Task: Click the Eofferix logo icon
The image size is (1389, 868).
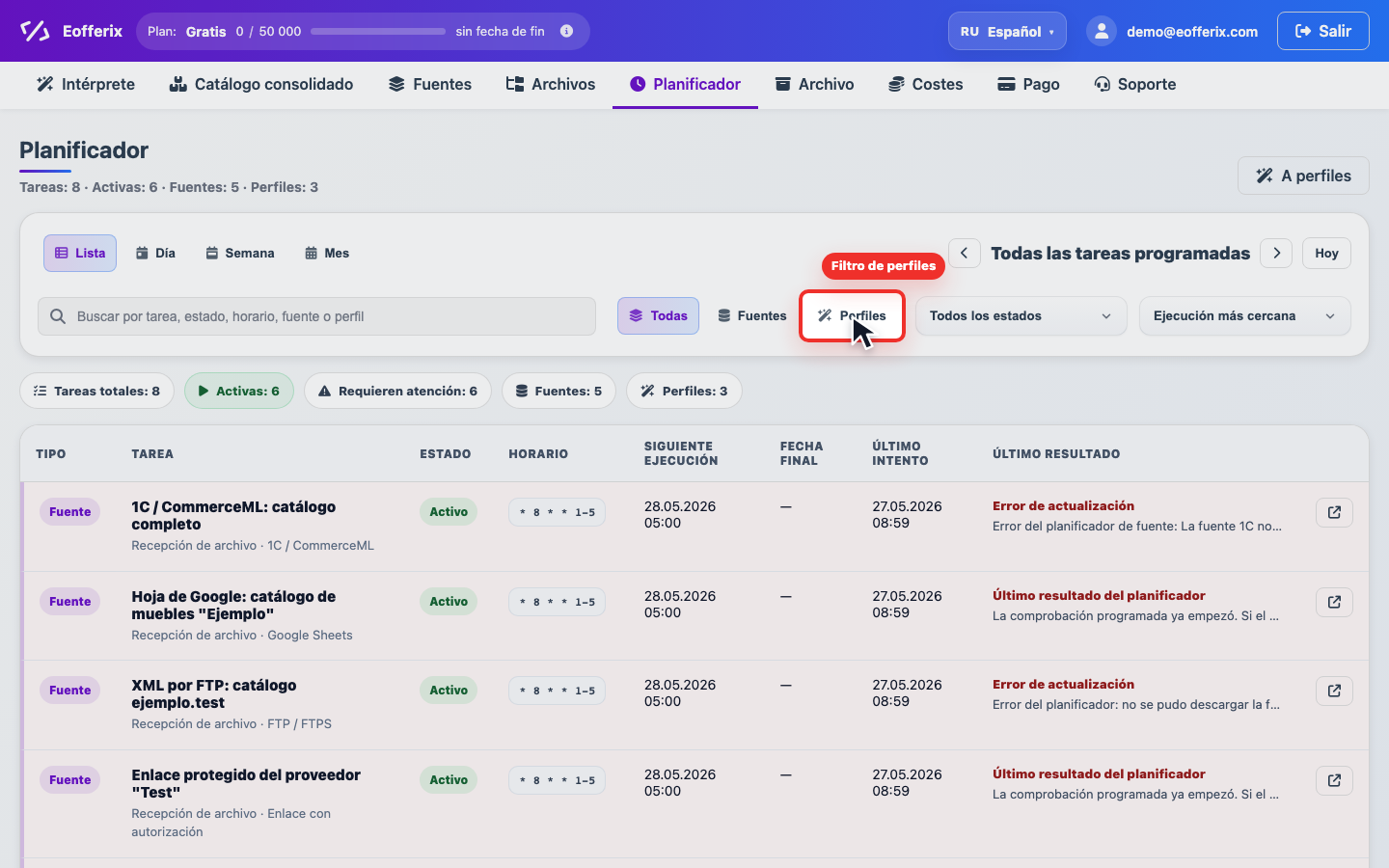Action: [x=35, y=31]
